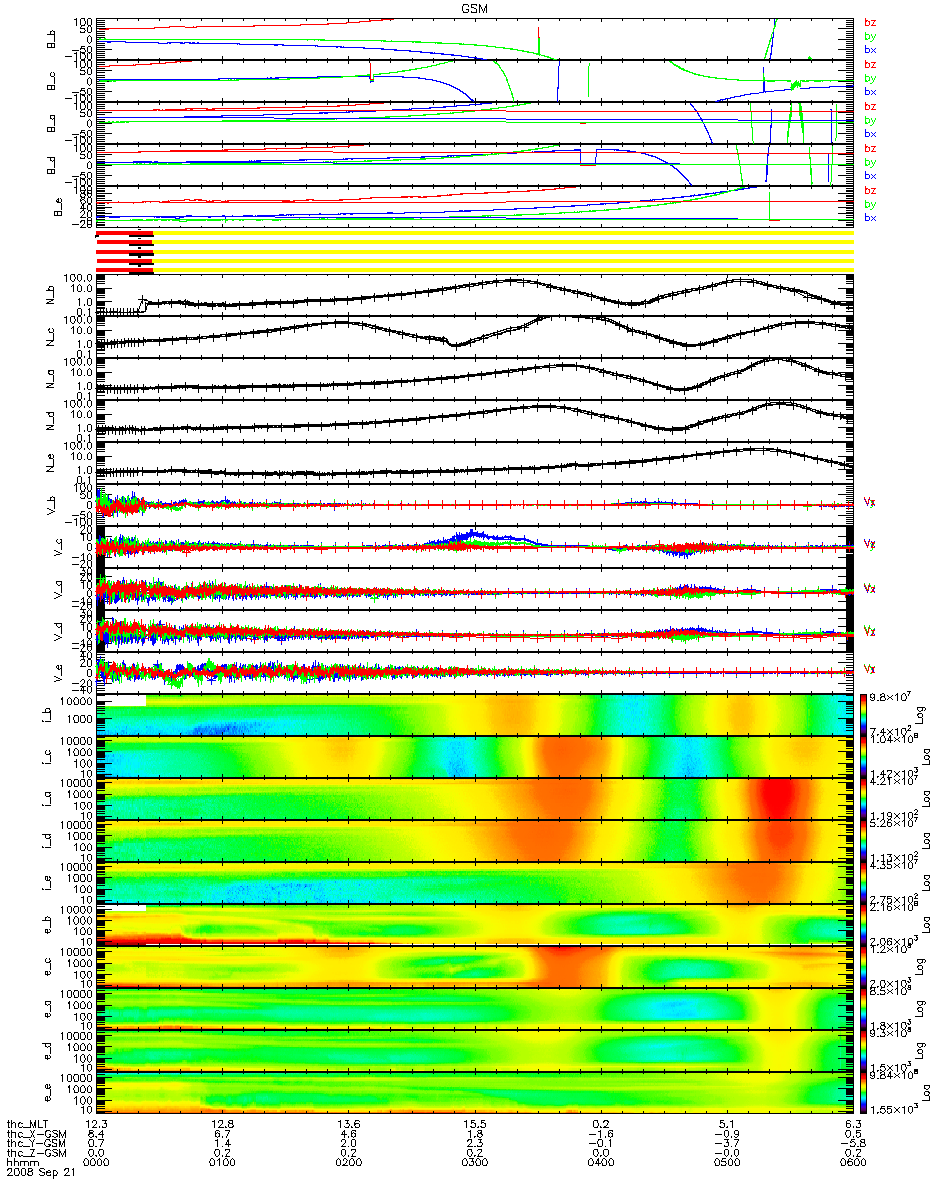Image resolution: width=930 pixels, height=1200 pixels.
Task: Click the MLT value "12.3"
Action: click(x=97, y=1122)
